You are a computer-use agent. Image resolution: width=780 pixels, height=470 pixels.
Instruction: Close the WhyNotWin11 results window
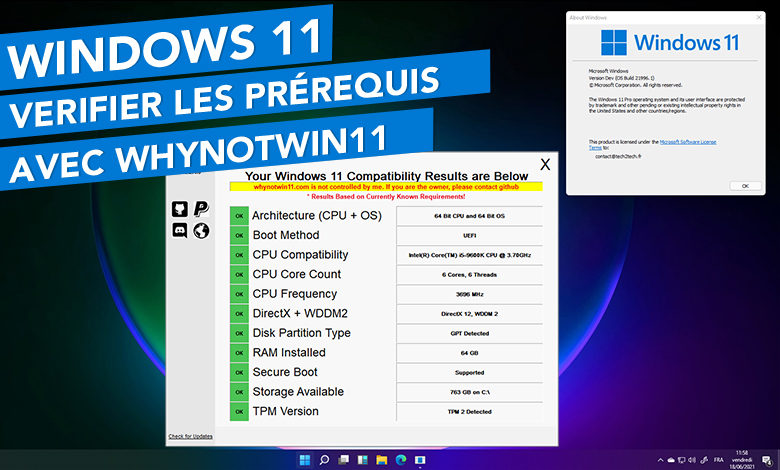(x=545, y=165)
